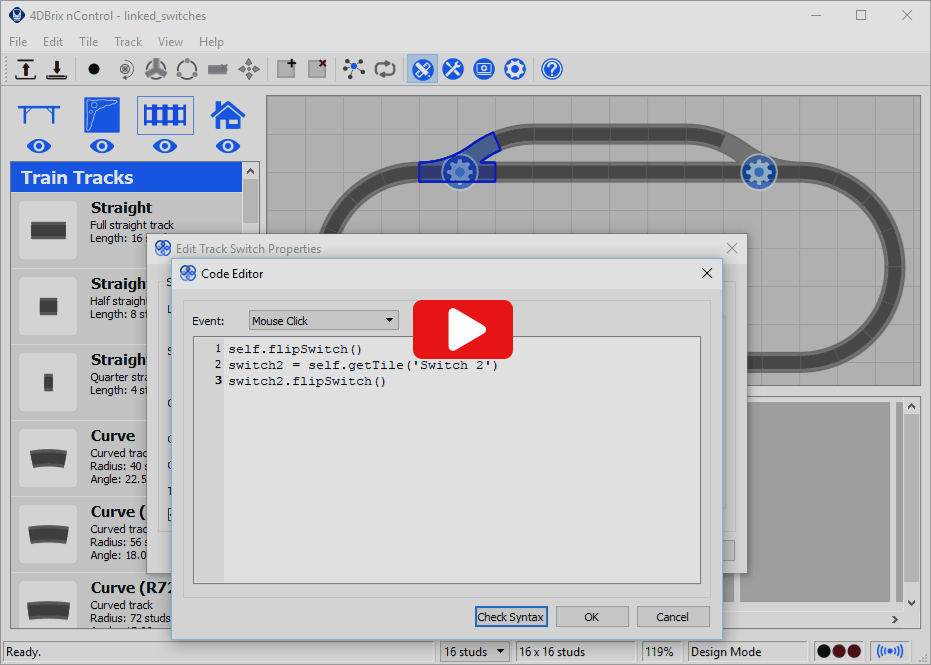The height and width of the screenshot is (665, 931).
Task: Select the train tracks layer icon
Action: 165,115
